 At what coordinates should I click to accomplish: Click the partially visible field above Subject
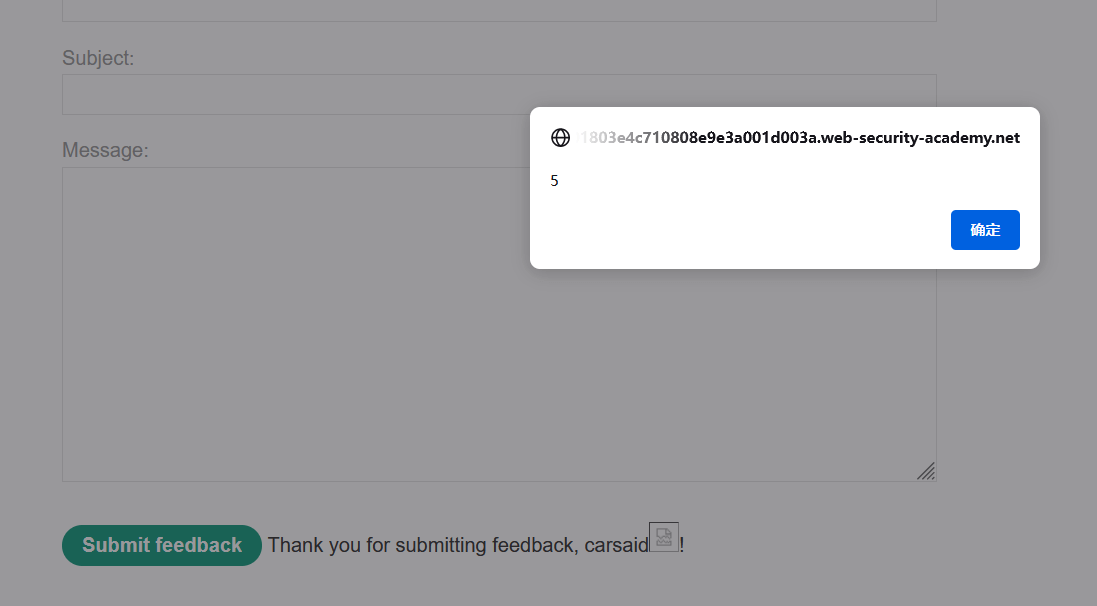point(499,12)
